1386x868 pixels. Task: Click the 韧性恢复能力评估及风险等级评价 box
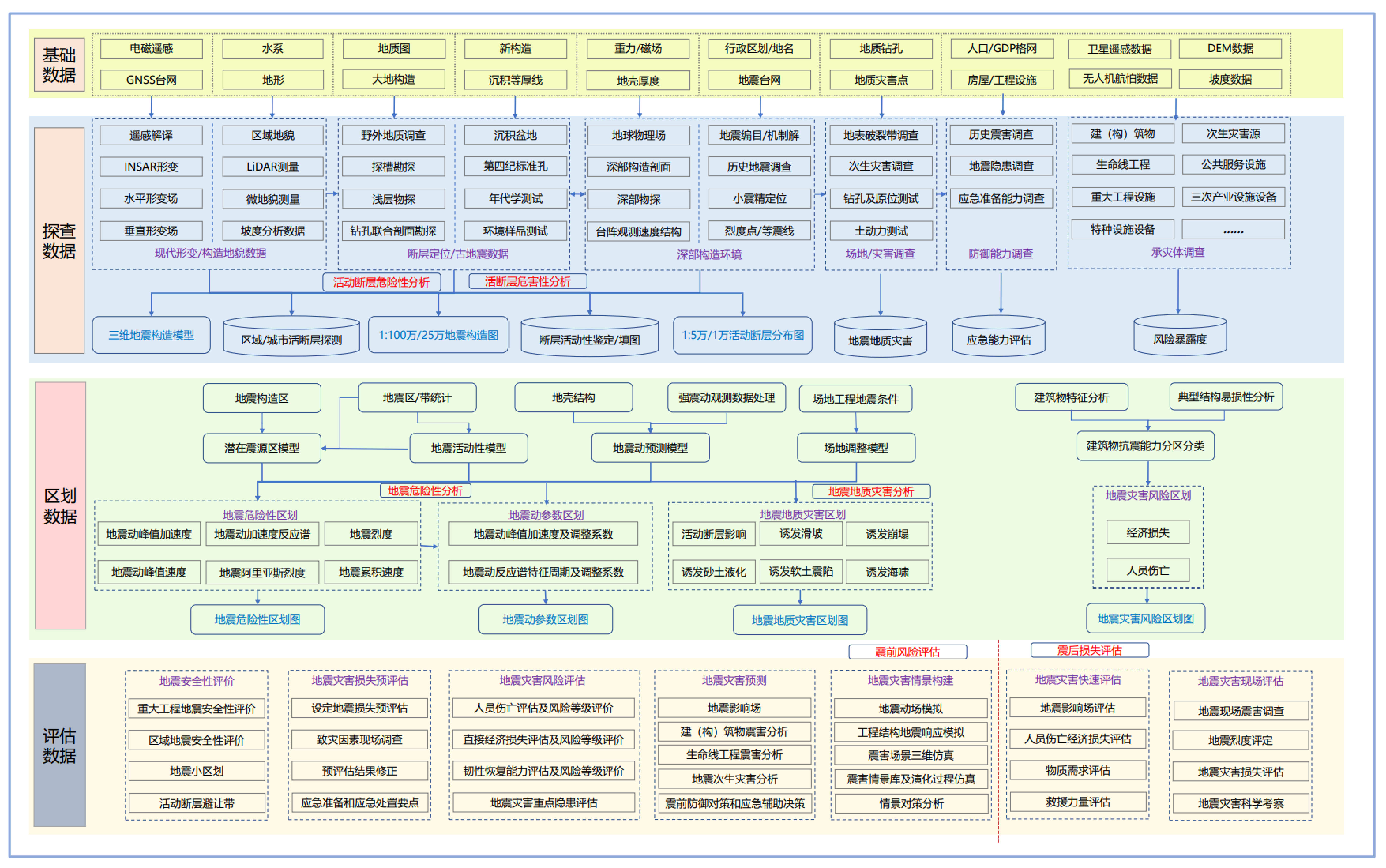(544, 771)
